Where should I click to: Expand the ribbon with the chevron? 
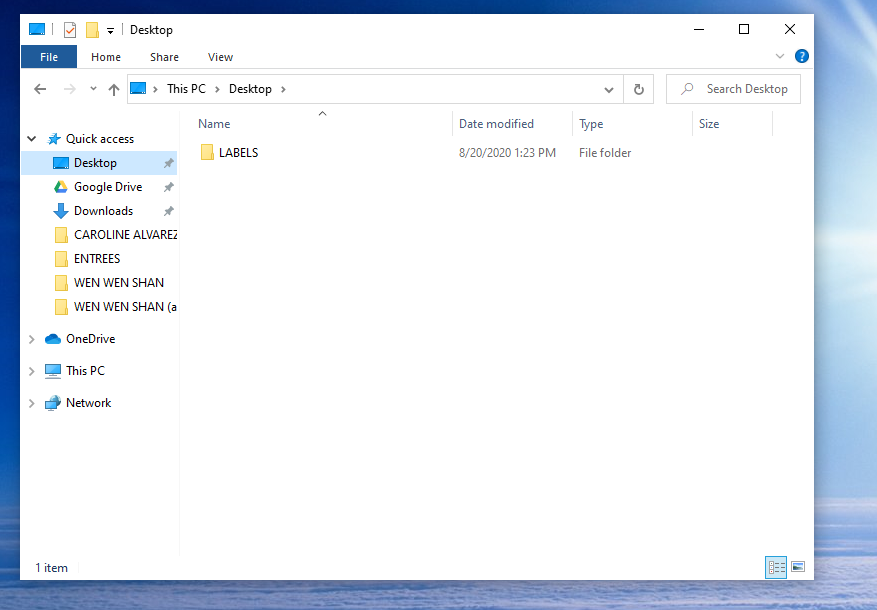click(x=780, y=57)
